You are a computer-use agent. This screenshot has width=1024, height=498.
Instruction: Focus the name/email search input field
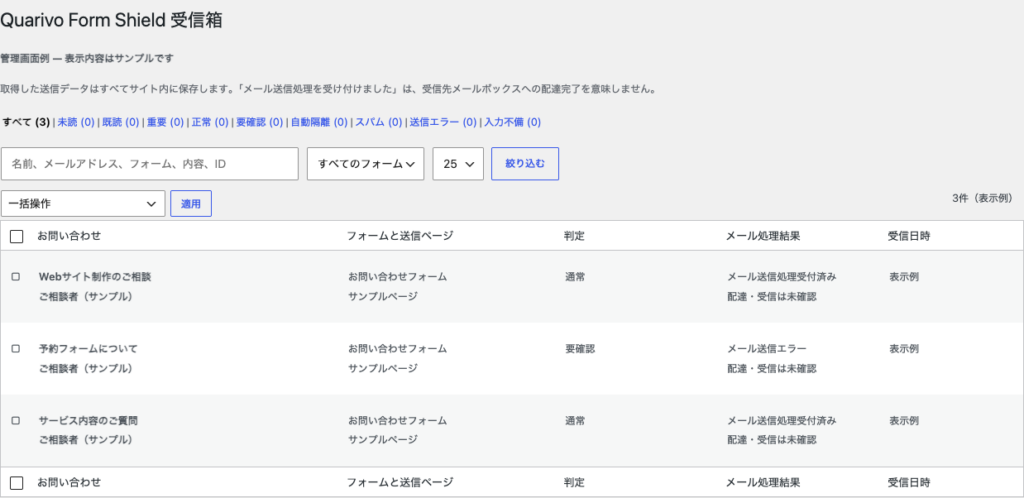150,164
